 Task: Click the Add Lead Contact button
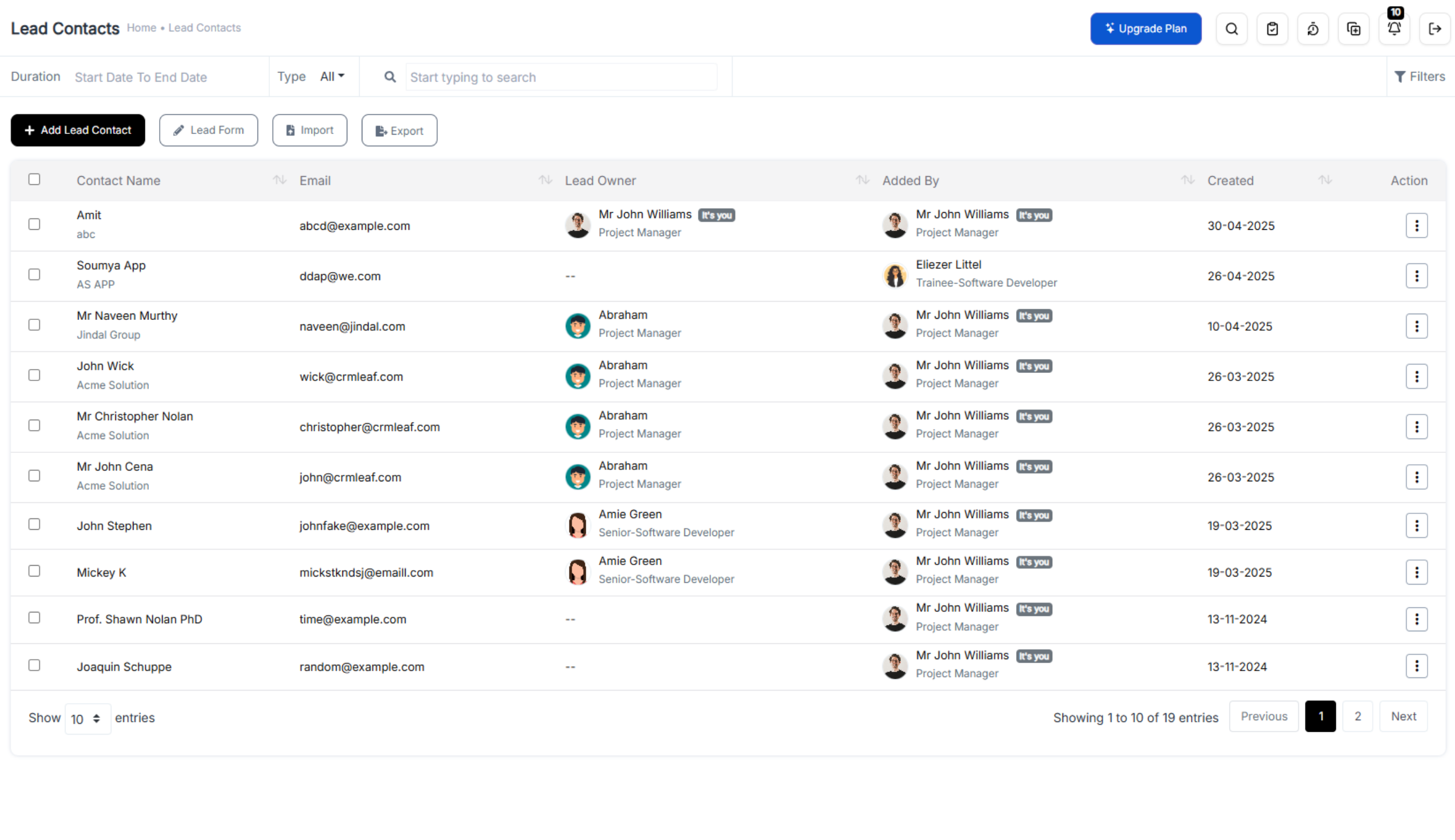78,131
